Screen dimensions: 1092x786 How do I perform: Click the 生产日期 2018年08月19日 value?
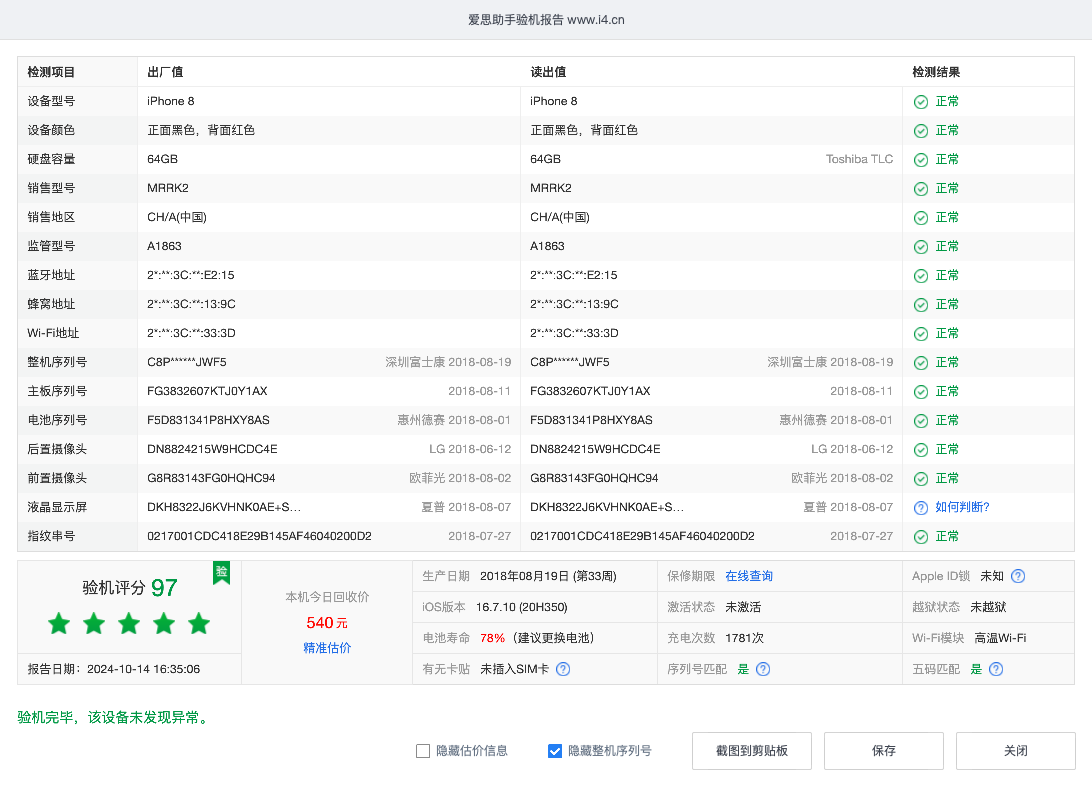548,576
